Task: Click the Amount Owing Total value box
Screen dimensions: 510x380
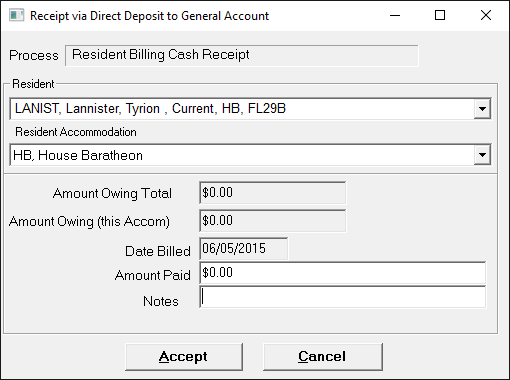Action: pos(273,193)
